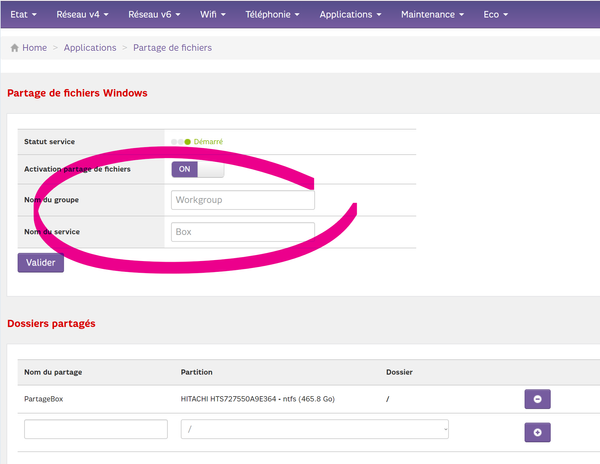Go to Applications breadcrumb link
Screen dimensions: 600x464
(x=89, y=47)
